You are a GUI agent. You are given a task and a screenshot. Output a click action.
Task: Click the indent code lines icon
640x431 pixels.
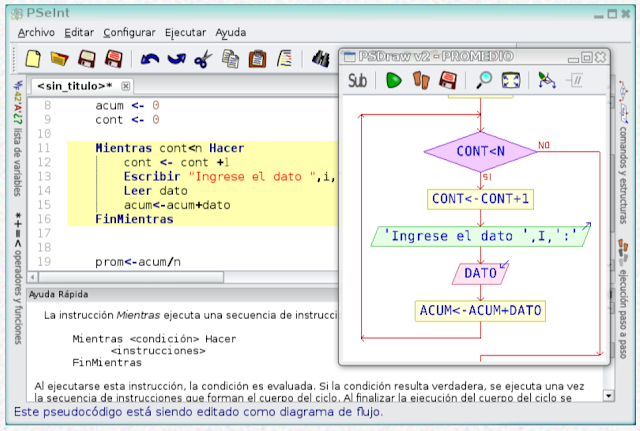point(284,59)
